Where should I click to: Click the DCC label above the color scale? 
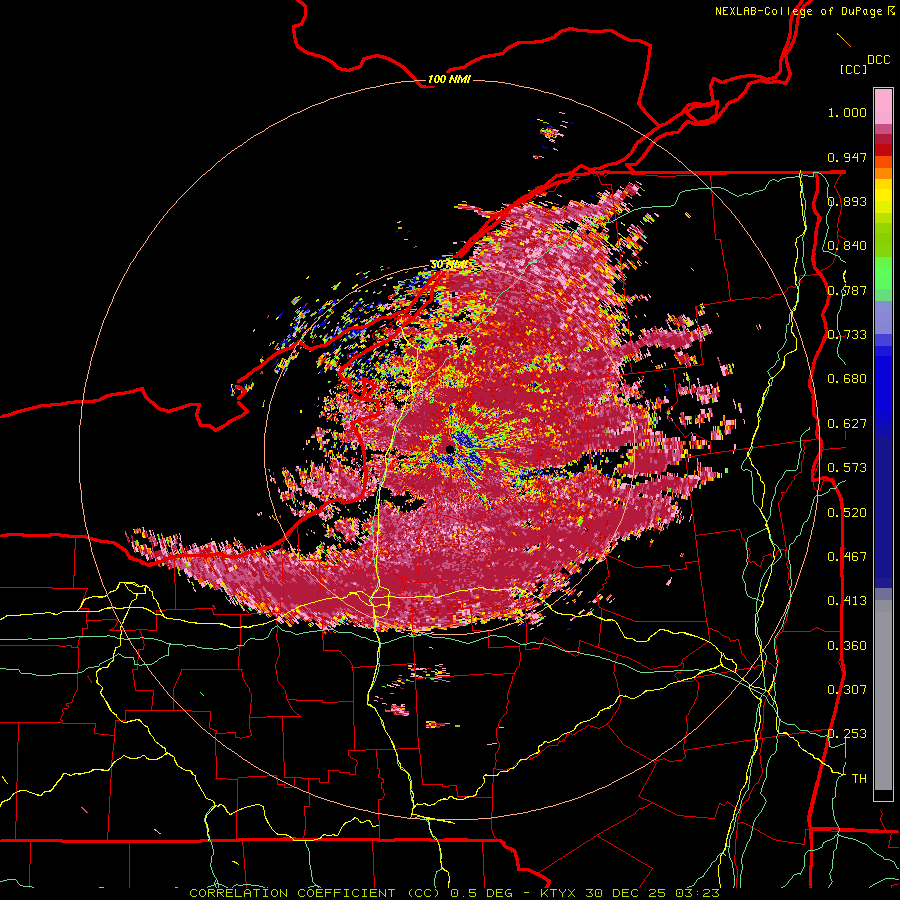click(x=878, y=60)
